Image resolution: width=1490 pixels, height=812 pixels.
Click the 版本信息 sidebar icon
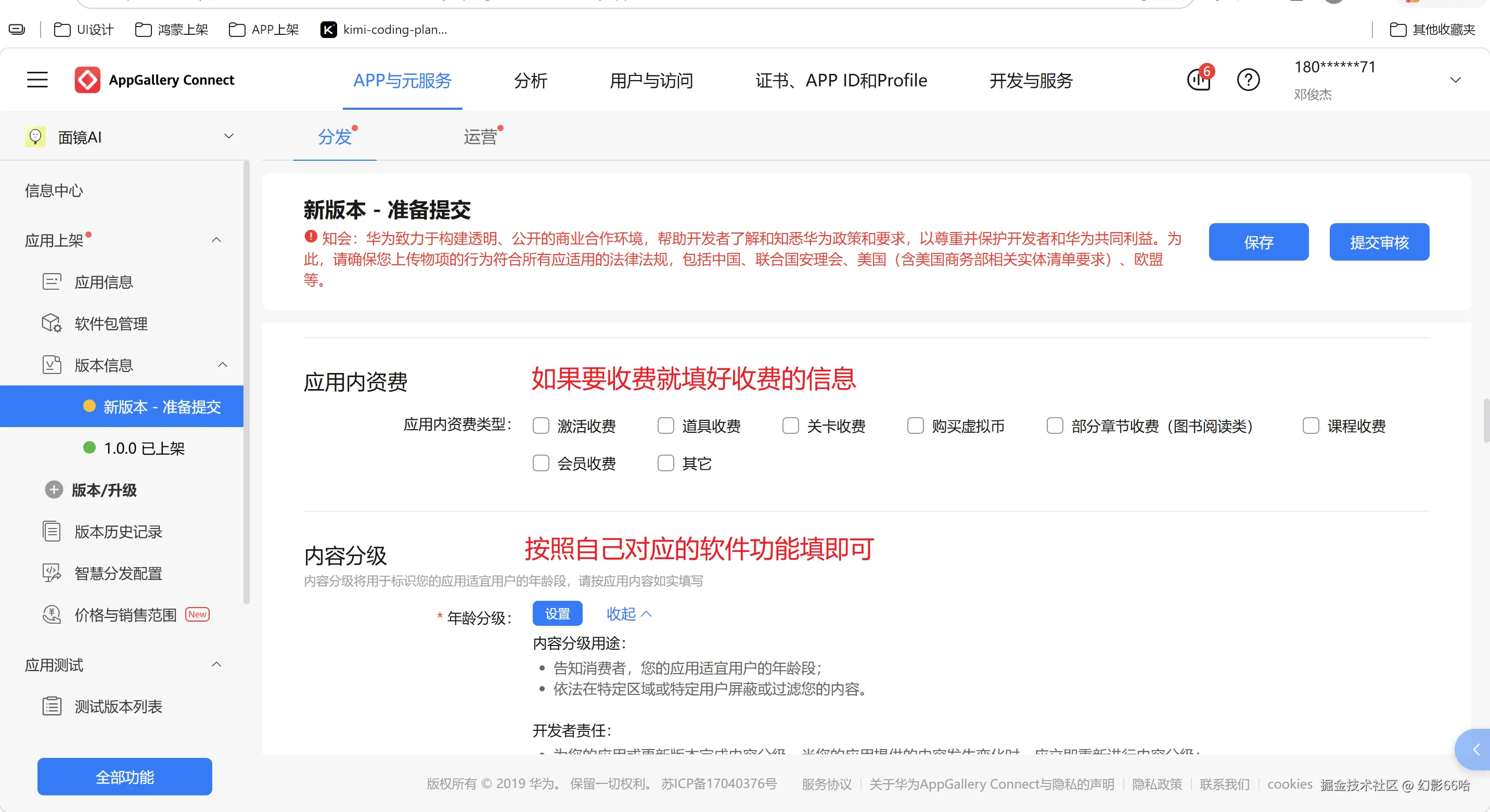tap(52, 365)
